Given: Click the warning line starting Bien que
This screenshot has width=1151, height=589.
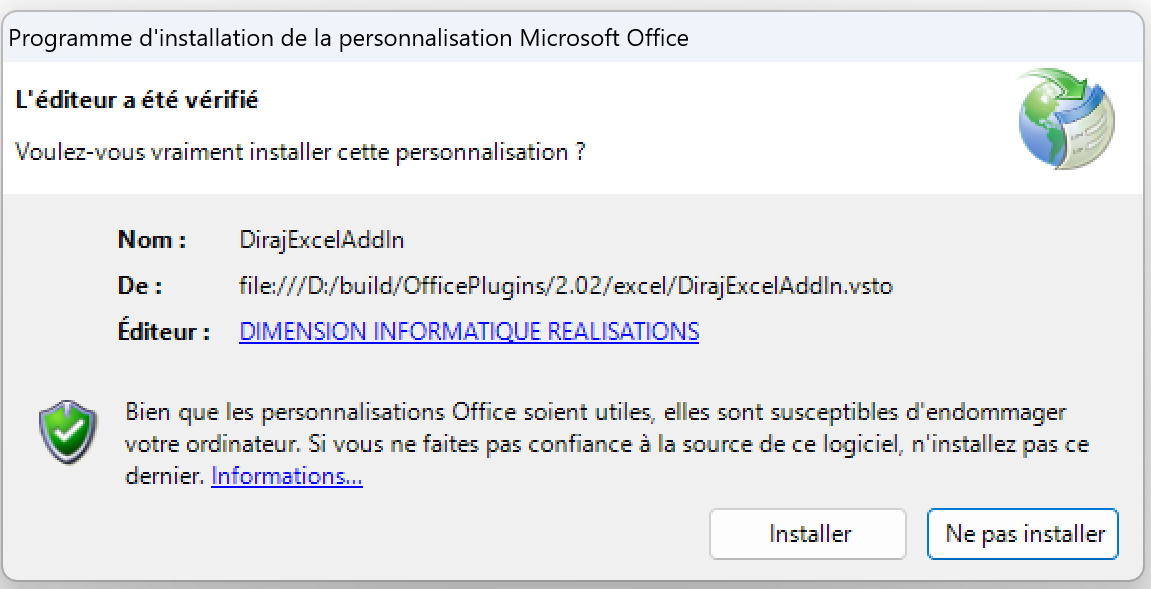Looking at the screenshot, I should (x=595, y=411).
